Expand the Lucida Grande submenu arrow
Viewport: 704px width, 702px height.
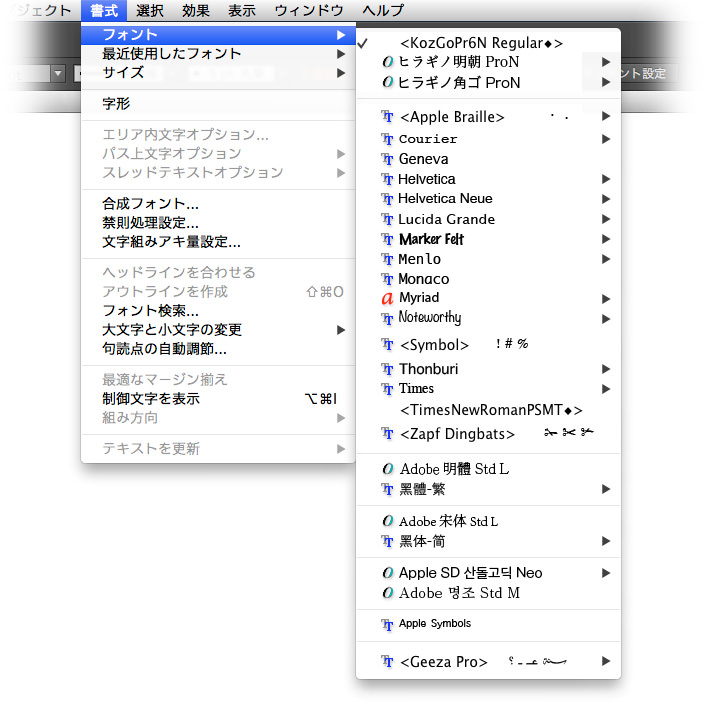tap(606, 219)
